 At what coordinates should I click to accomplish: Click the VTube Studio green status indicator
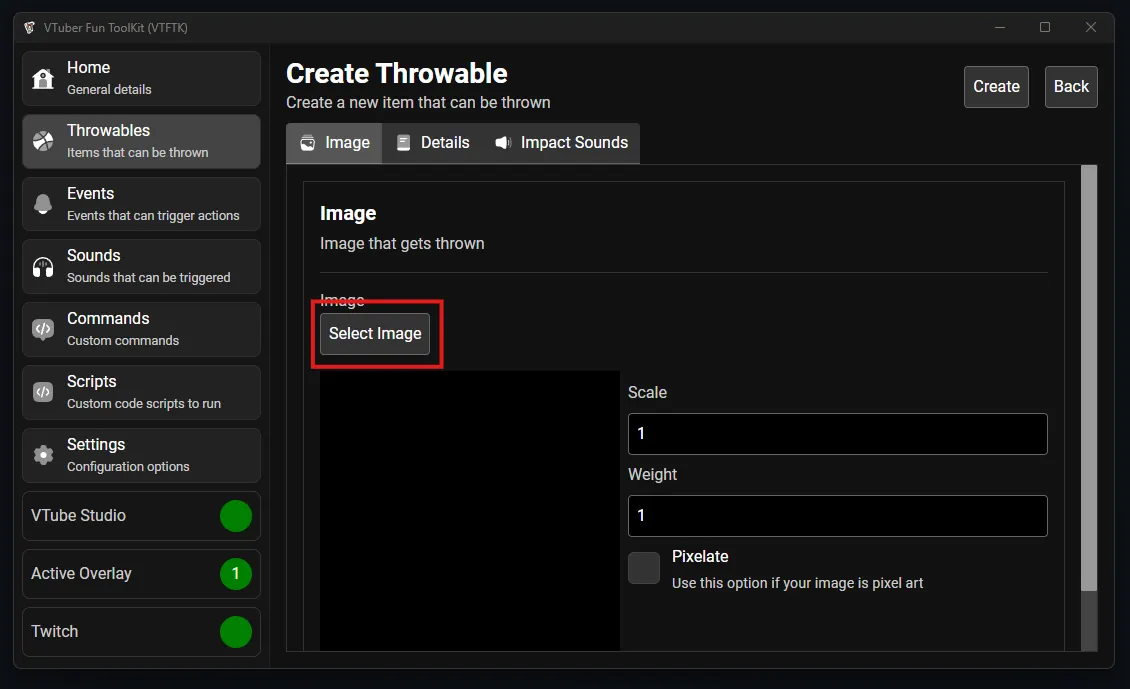click(x=236, y=516)
